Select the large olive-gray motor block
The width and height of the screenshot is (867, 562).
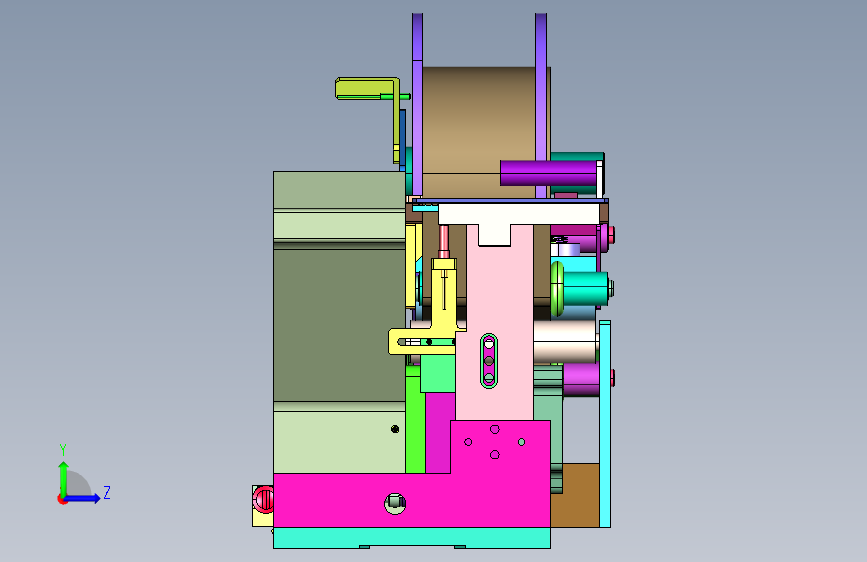(x=339, y=322)
